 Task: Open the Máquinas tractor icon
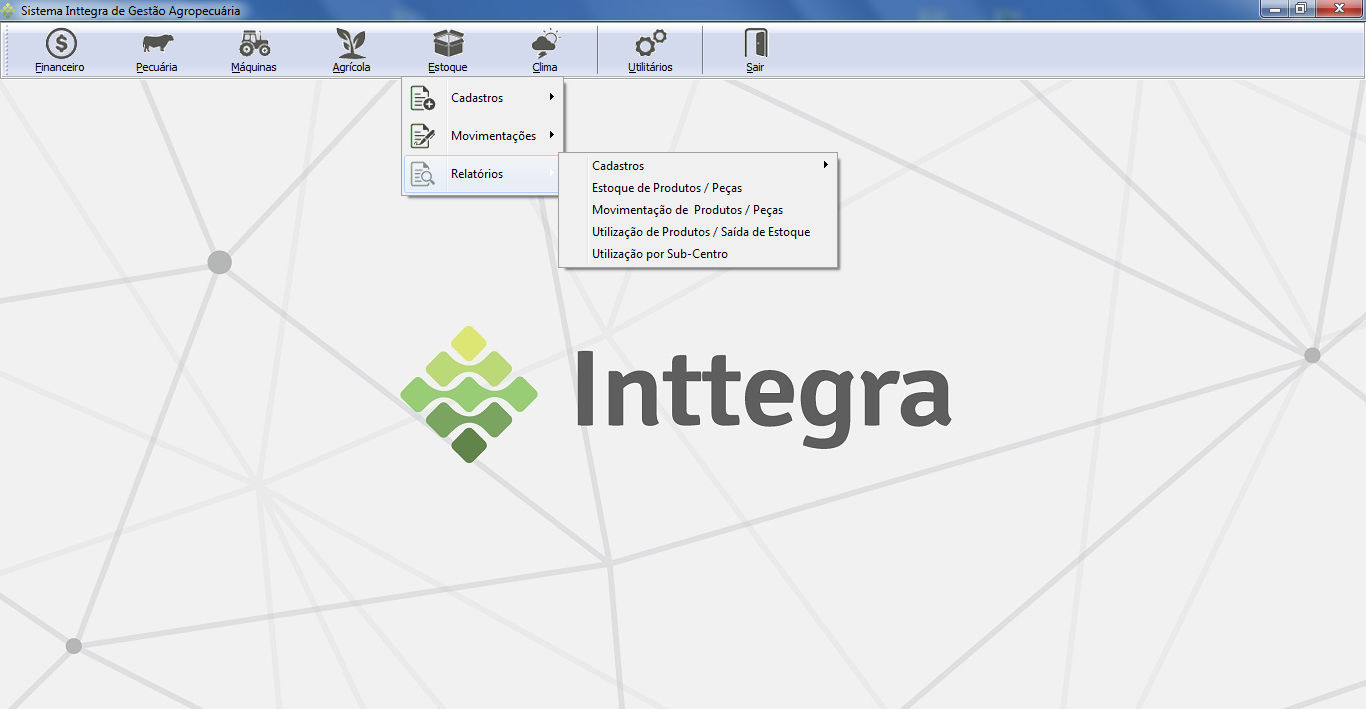tap(254, 44)
